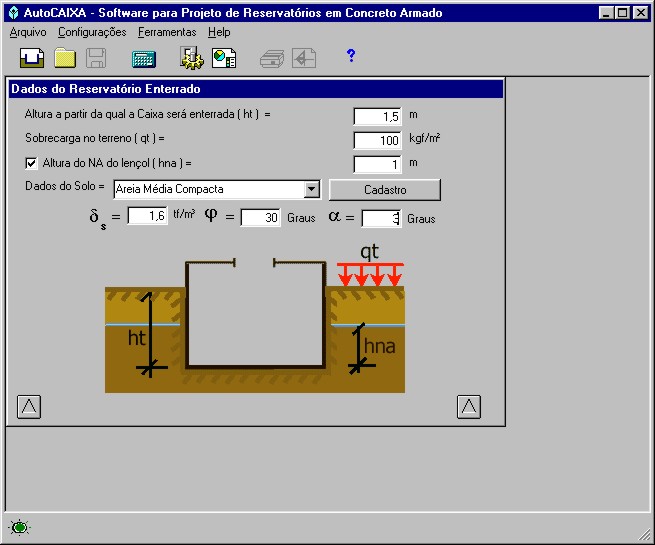Image resolution: width=655 pixels, height=545 pixels.
Task: Minimize the AutoCAIXA window
Action: pos(606,13)
